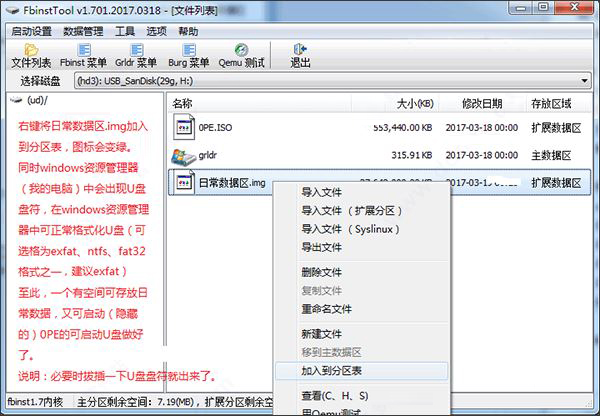Choose 导出文件 in context menu
Screen dimensions: 600x416
362,247
